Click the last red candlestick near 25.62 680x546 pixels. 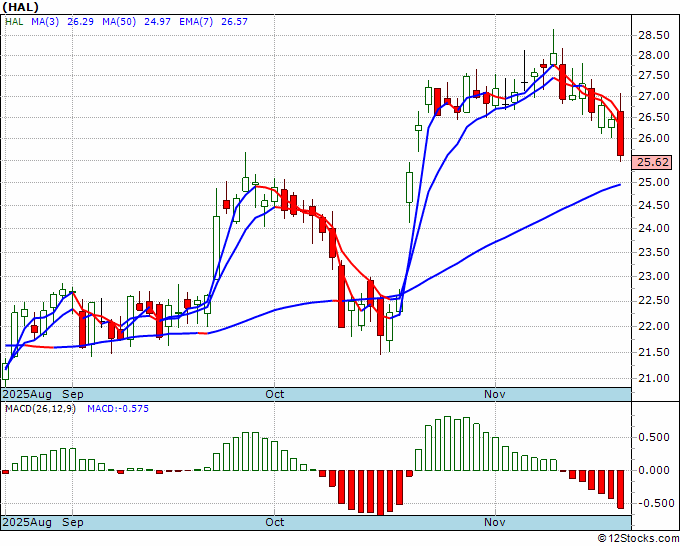tap(621, 134)
